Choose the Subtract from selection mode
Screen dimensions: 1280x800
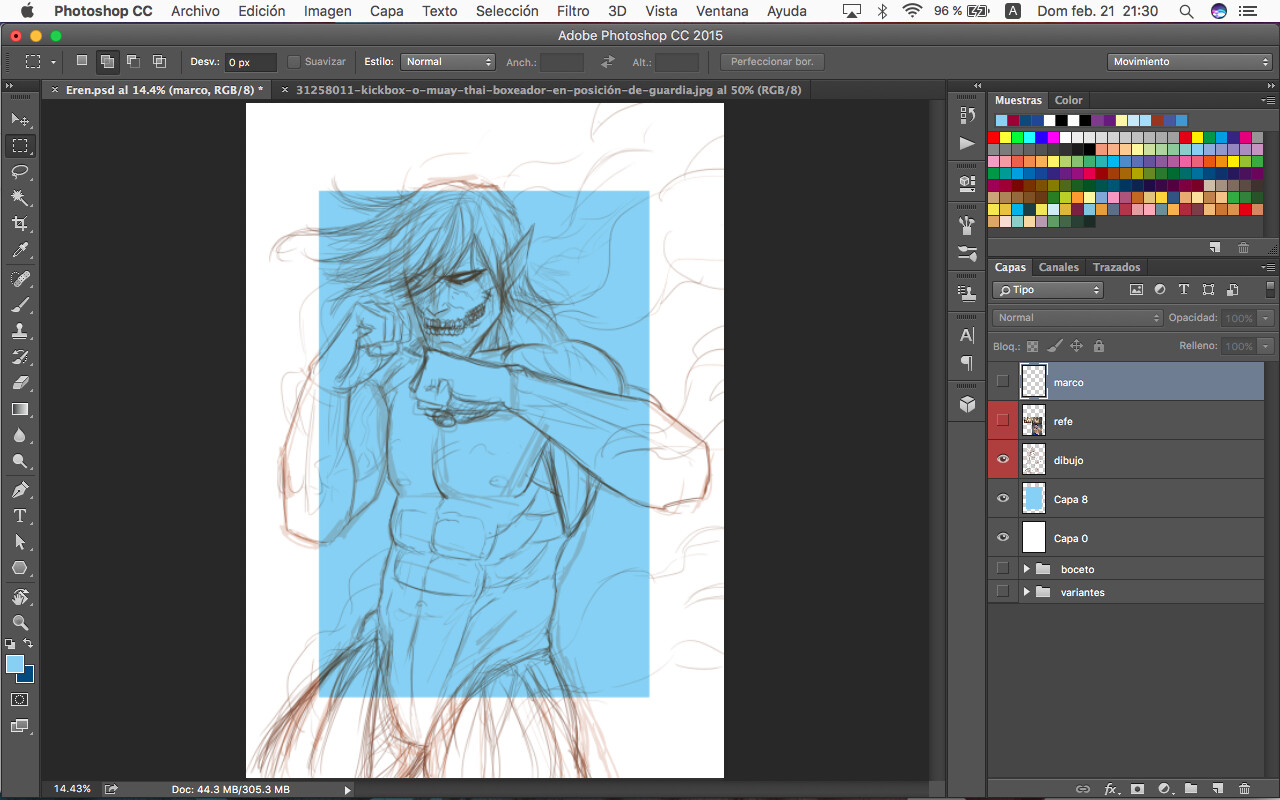click(x=133, y=61)
